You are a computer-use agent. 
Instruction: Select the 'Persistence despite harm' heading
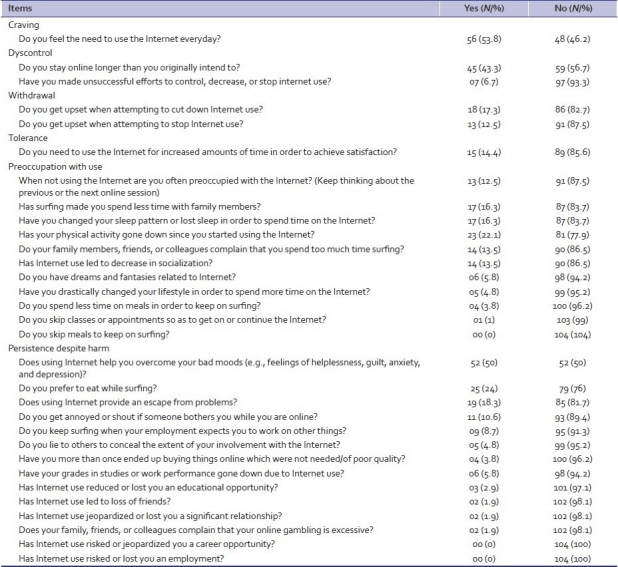(59, 348)
